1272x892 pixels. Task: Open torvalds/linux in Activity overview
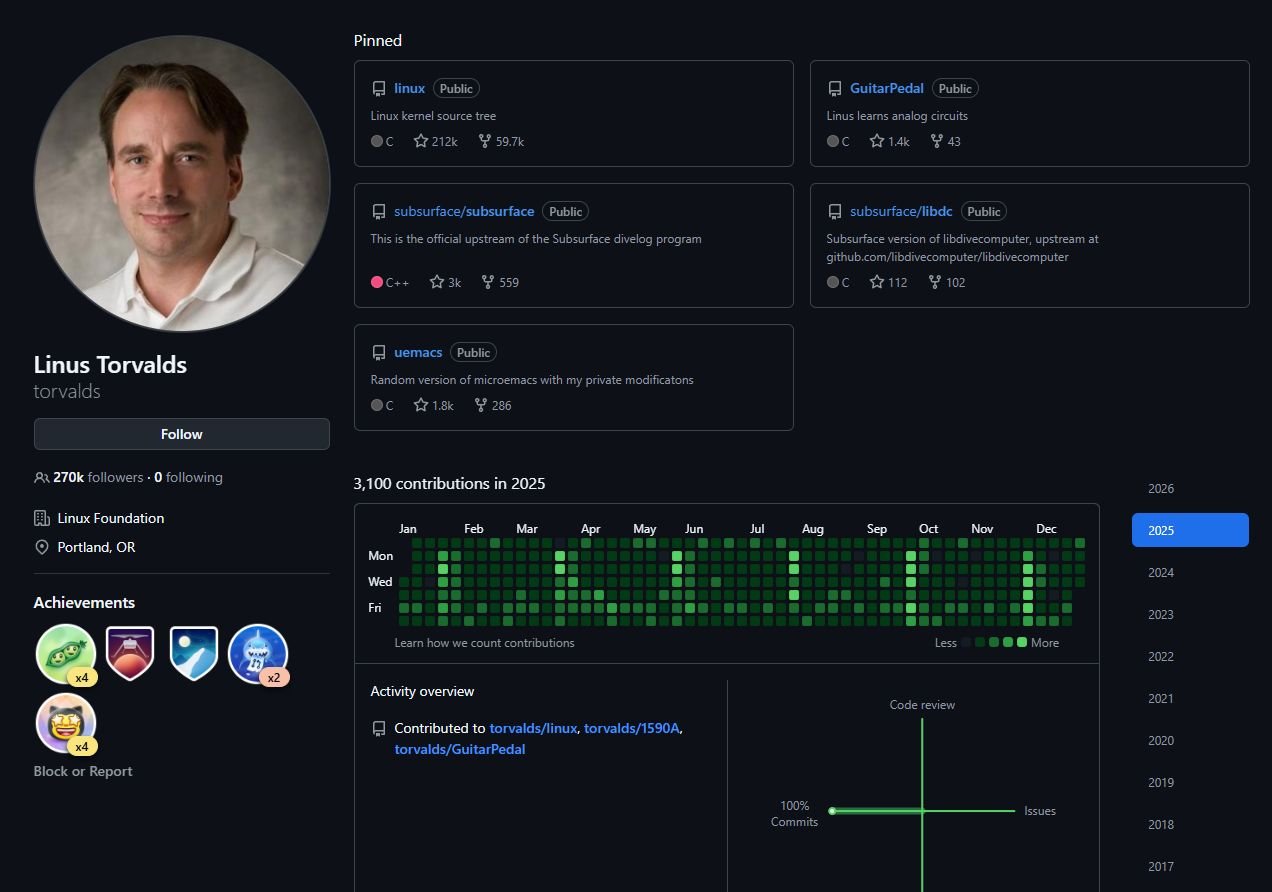533,728
